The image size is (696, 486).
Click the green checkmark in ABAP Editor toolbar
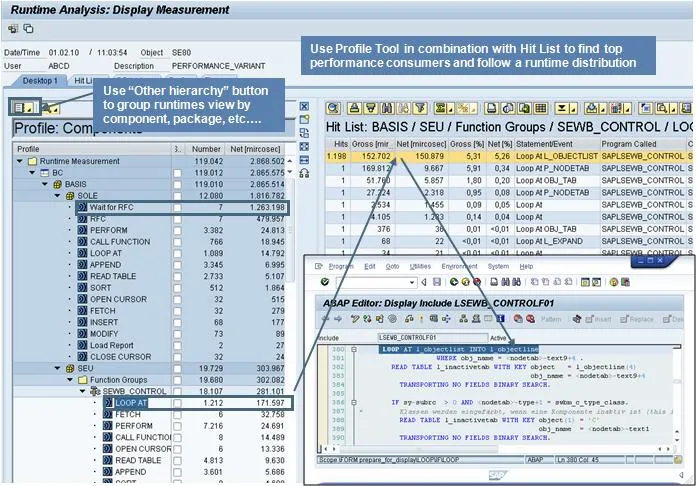325,282
